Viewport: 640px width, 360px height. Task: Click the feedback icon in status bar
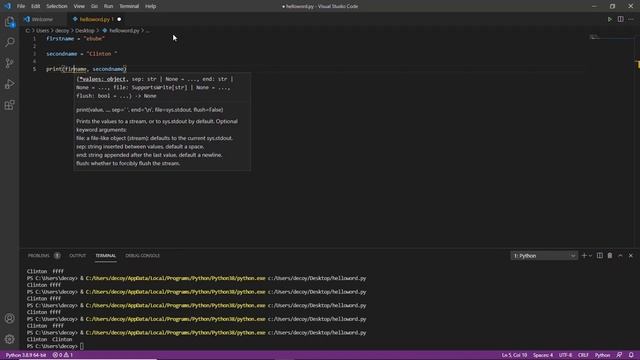pyautogui.click(x=619, y=355)
